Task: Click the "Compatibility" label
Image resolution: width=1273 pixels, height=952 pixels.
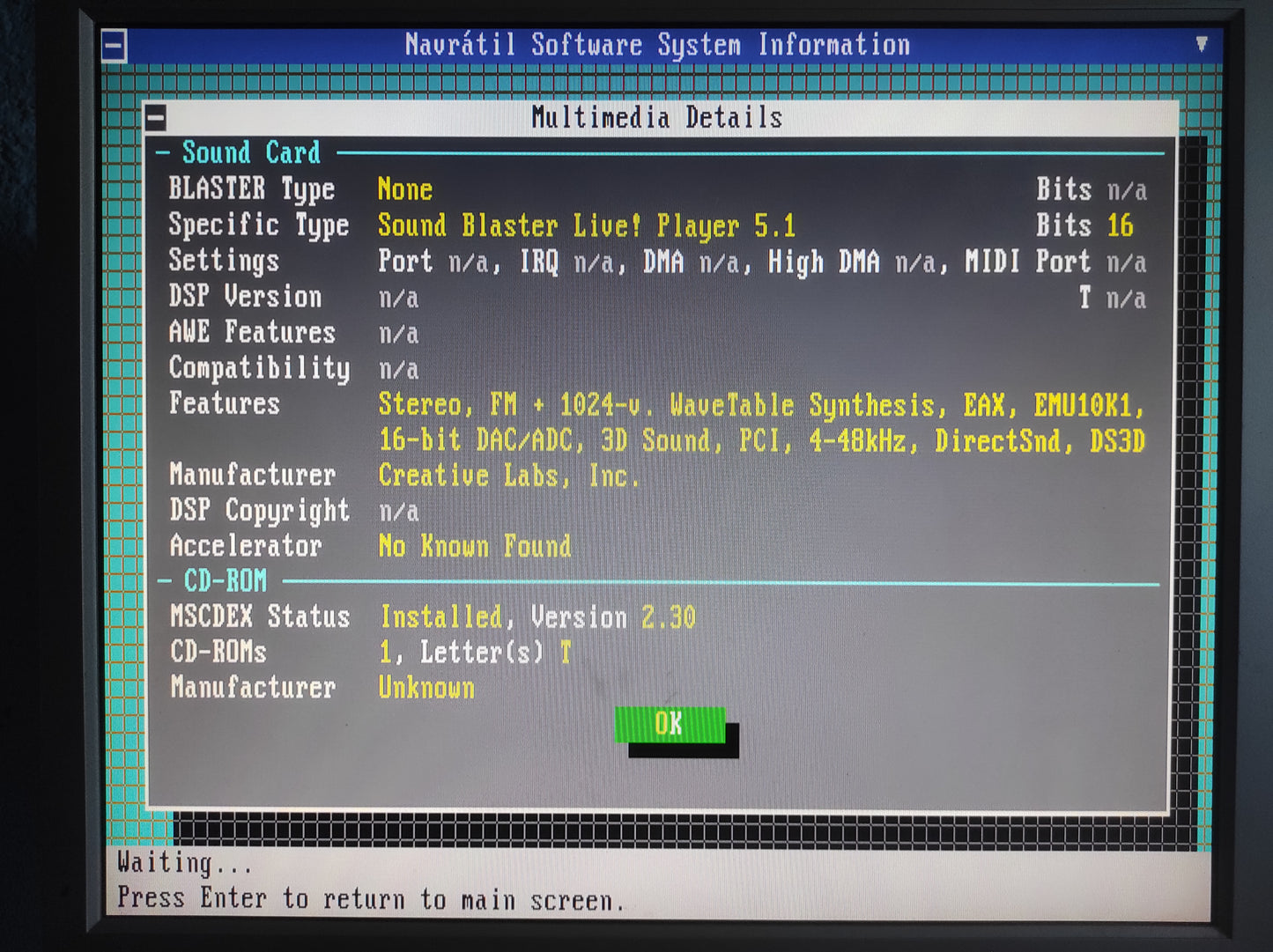Action: (259, 368)
